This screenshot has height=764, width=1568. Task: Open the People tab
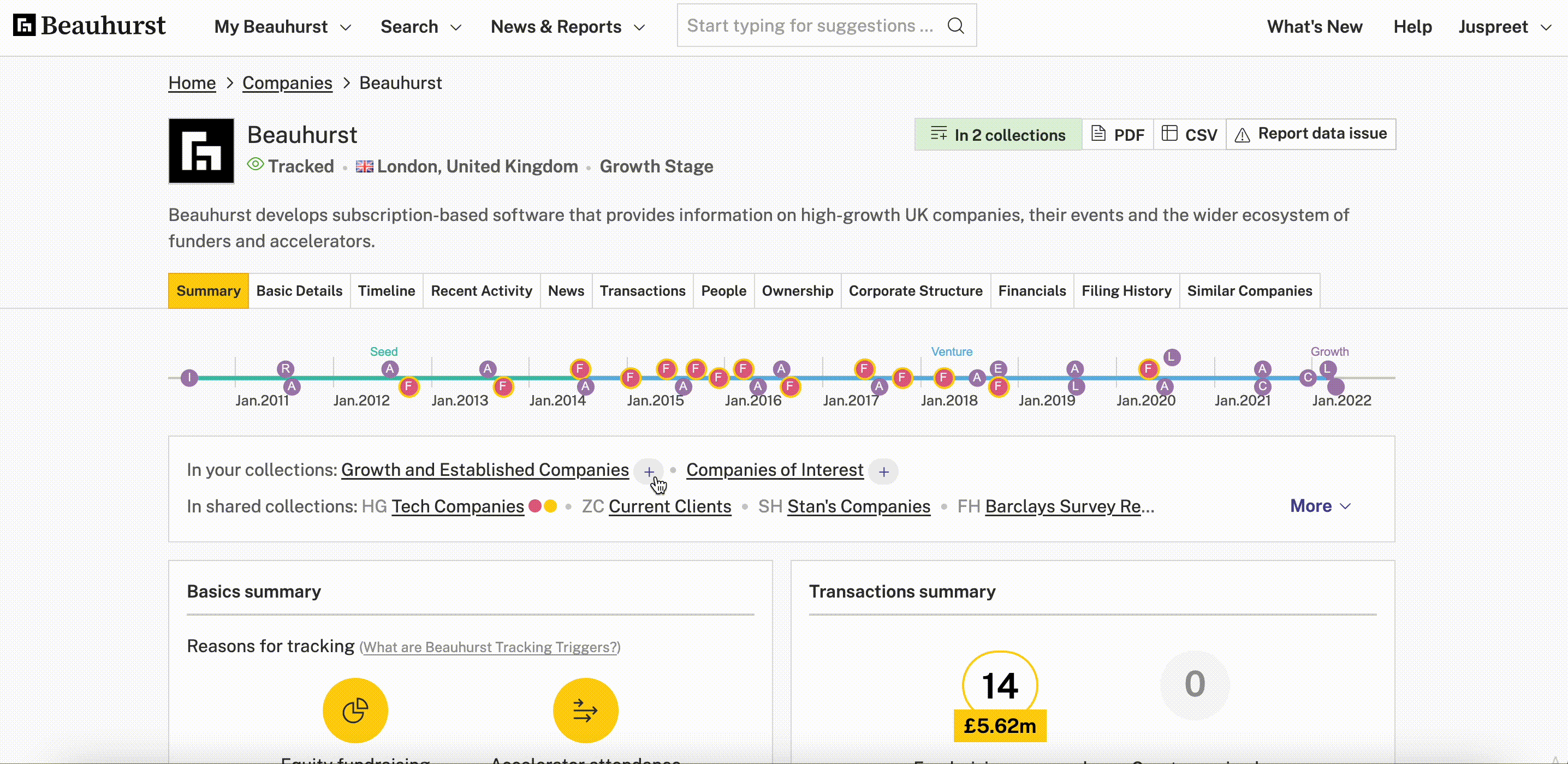(x=723, y=291)
